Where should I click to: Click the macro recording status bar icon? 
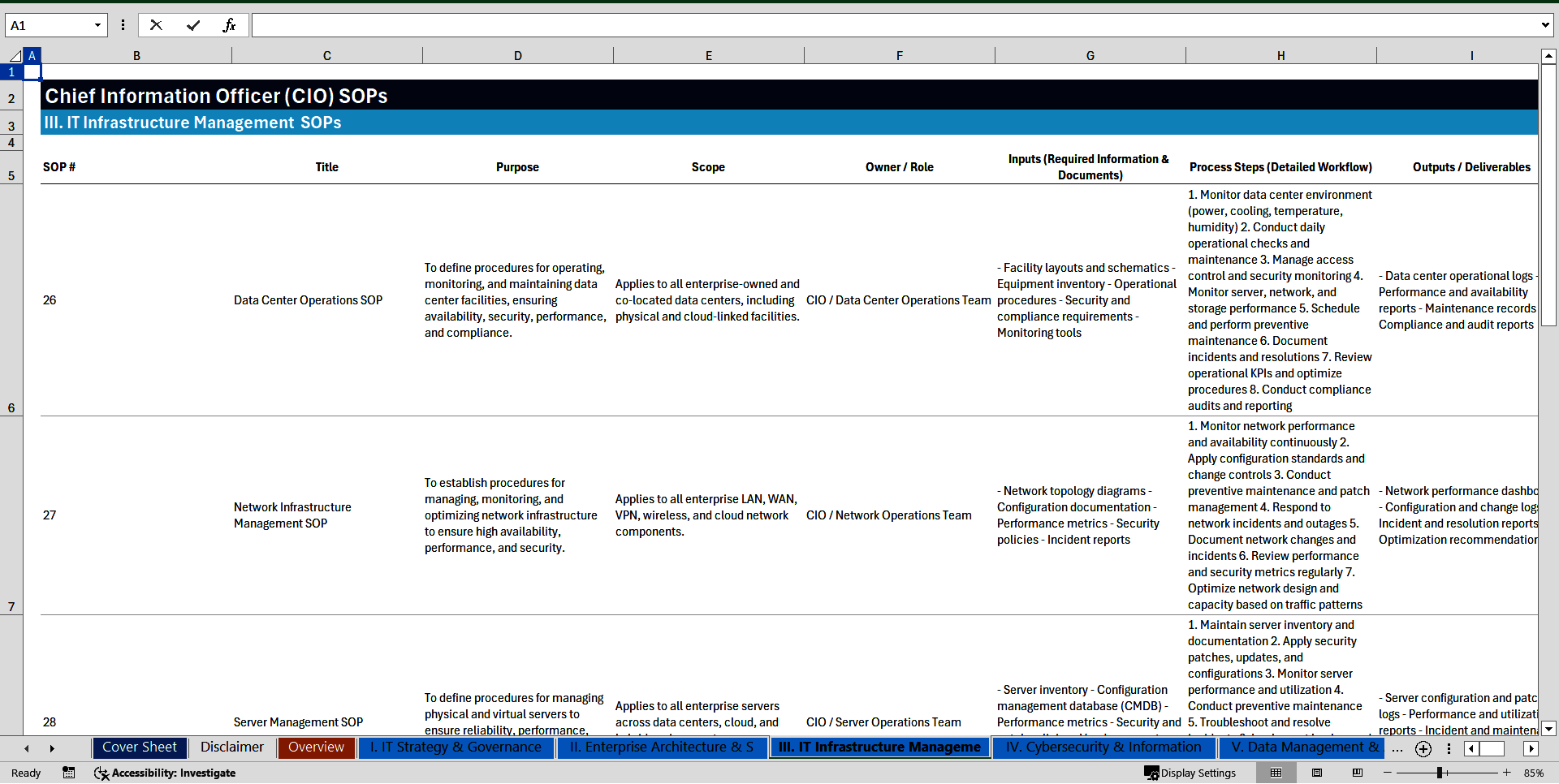(69, 773)
